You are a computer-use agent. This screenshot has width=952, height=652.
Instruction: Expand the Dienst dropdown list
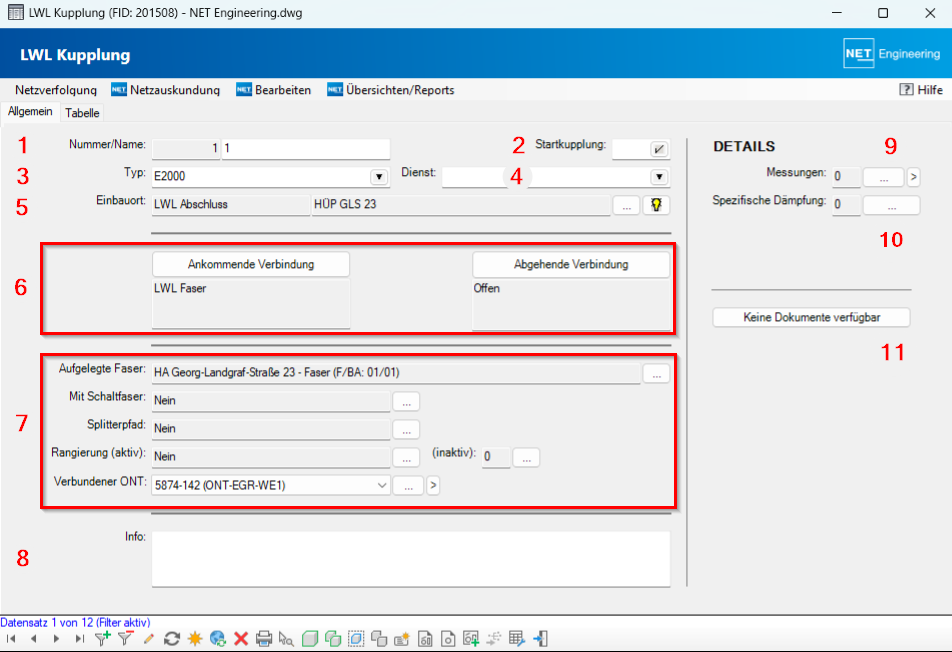659,177
